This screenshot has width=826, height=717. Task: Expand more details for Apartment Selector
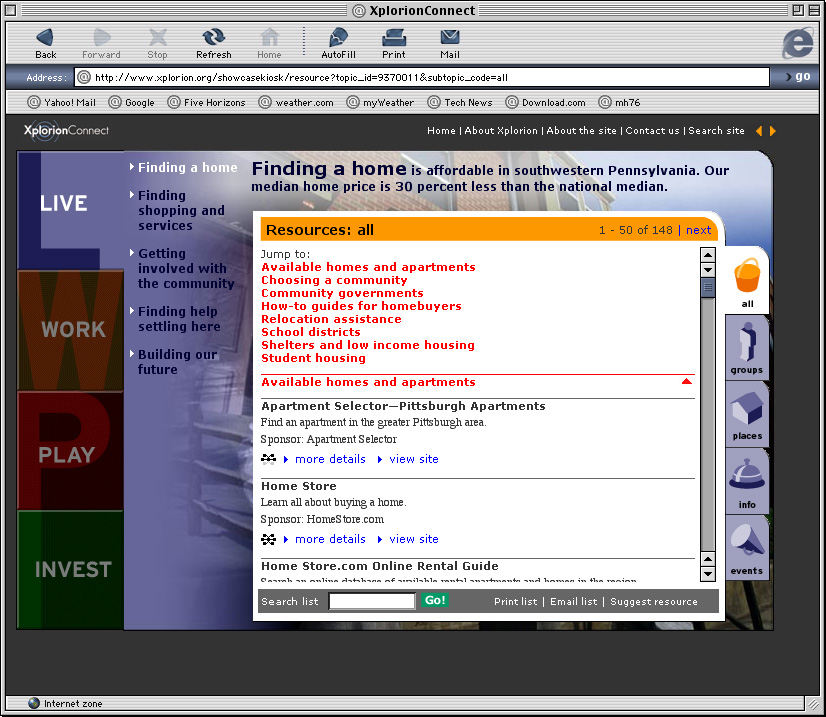point(329,459)
